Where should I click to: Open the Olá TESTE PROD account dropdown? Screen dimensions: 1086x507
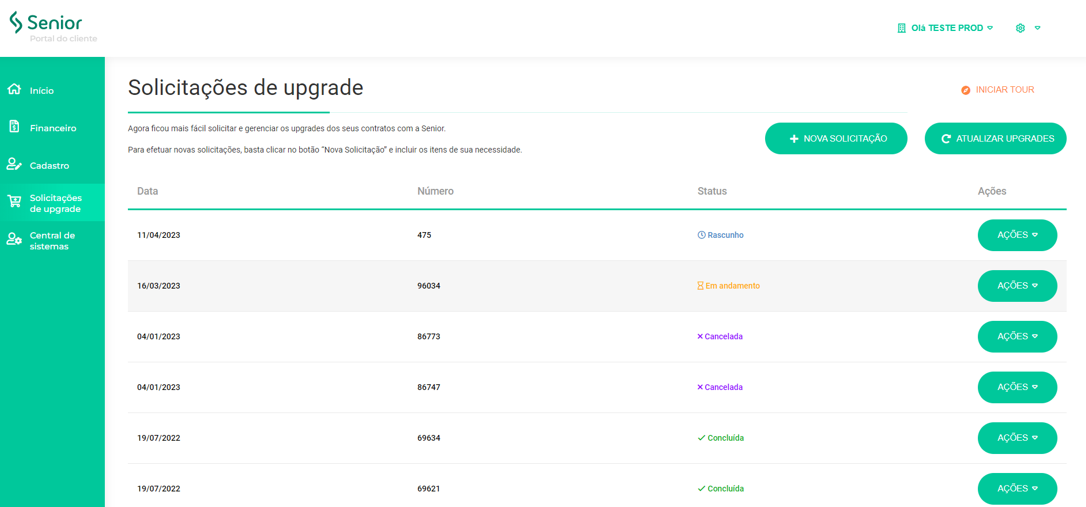[945, 28]
